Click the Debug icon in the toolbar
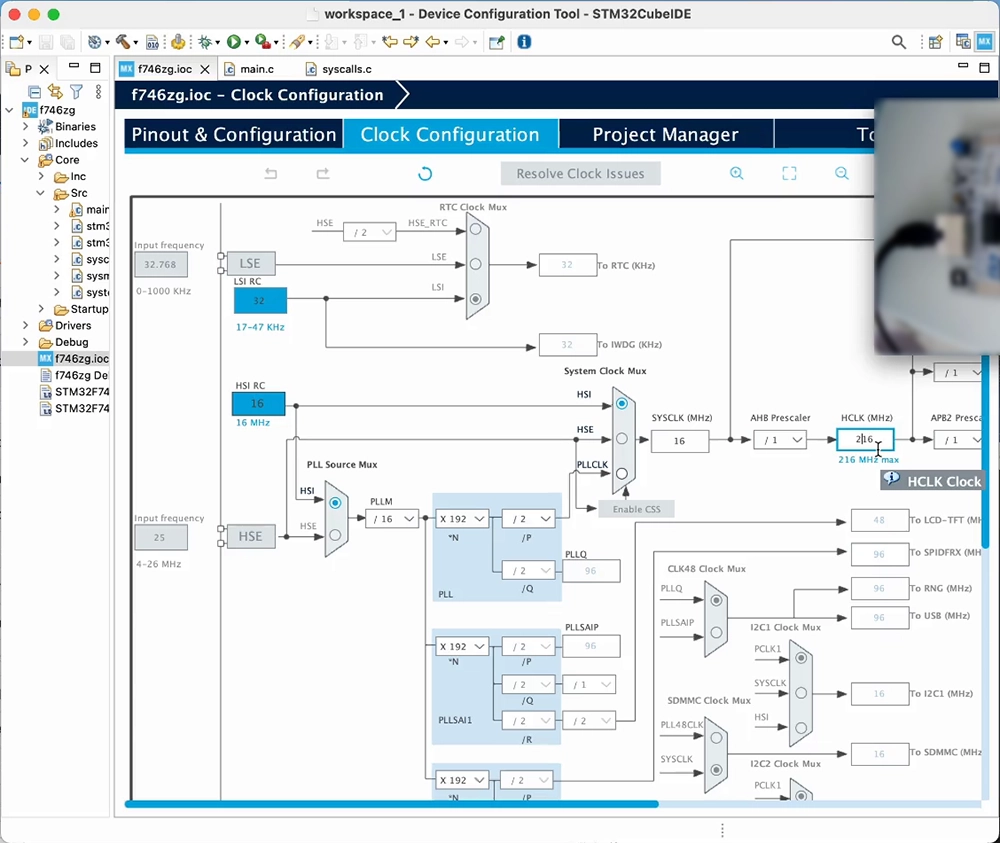 click(x=207, y=41)
